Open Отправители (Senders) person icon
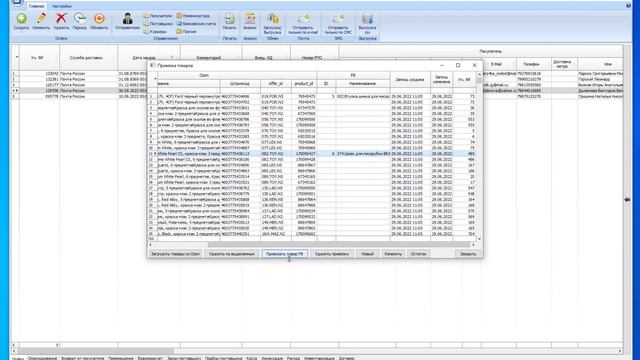The width and height of the screenshot is (640, 360). click(x=127, y=19)
